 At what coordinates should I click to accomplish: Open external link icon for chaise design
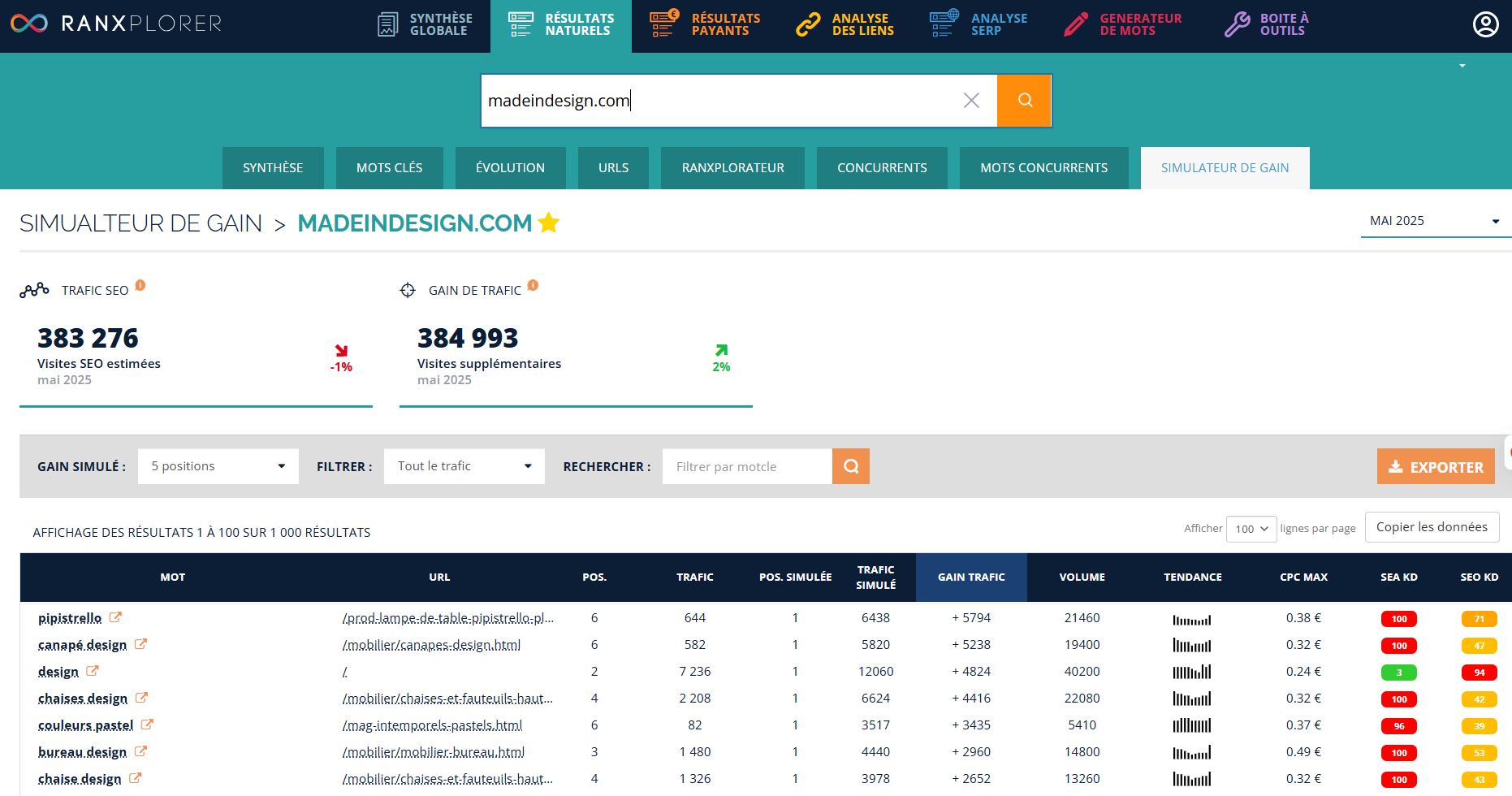coord(135,778)
